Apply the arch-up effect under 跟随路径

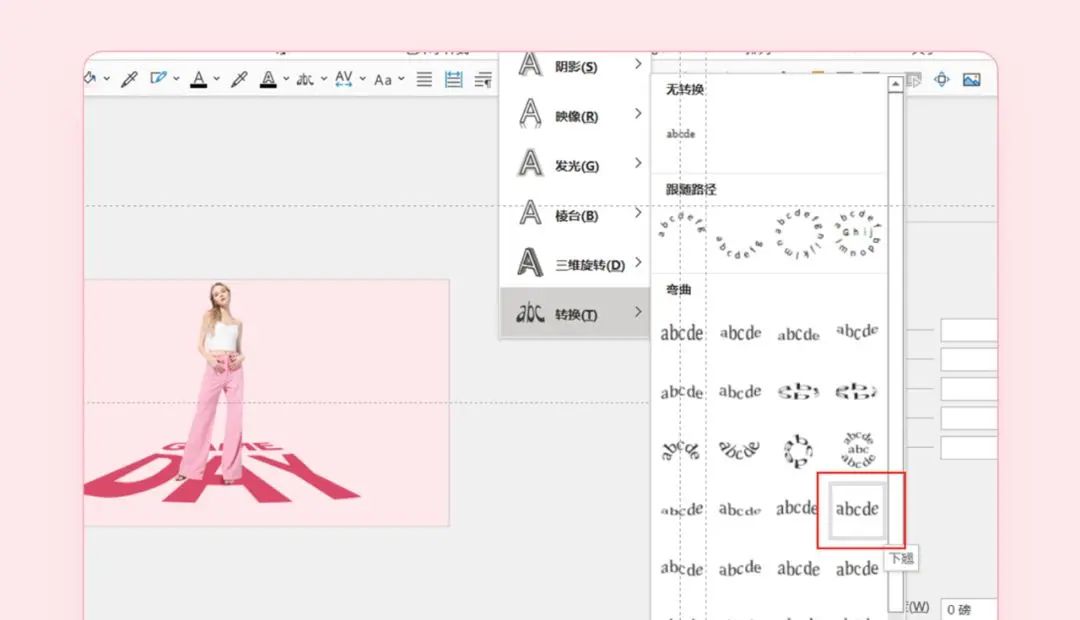[x=681, y=225]
